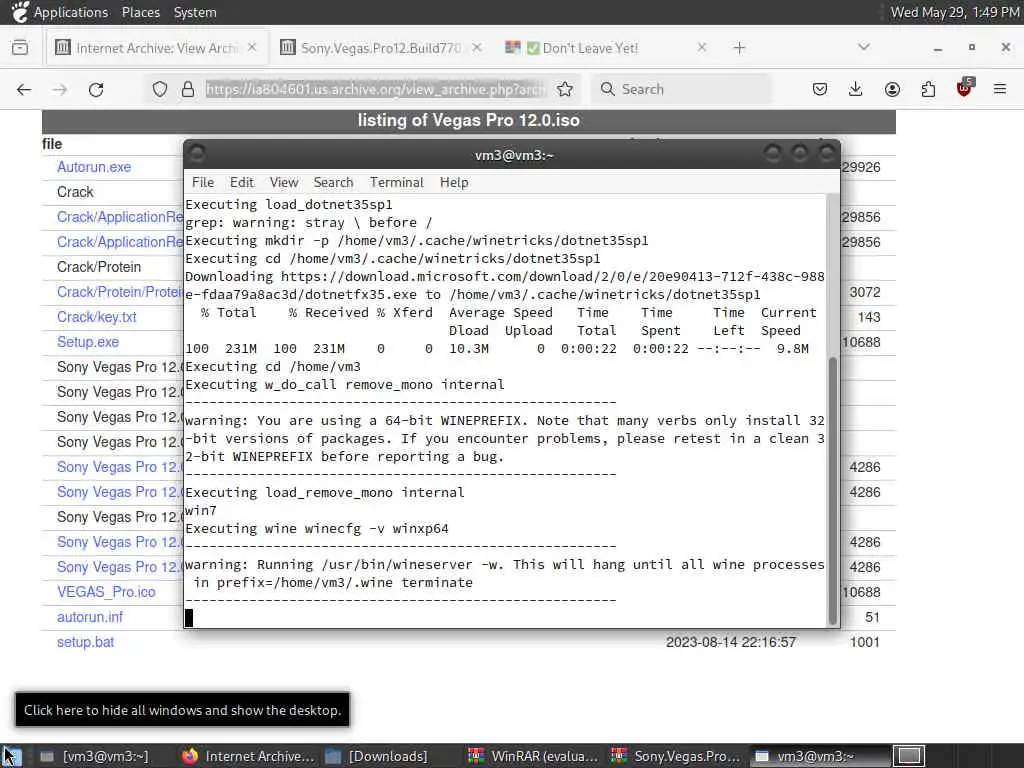Click the 'Crack/Protein' folder row text
Screen dimensions: 1024x768
coord(99,267)
